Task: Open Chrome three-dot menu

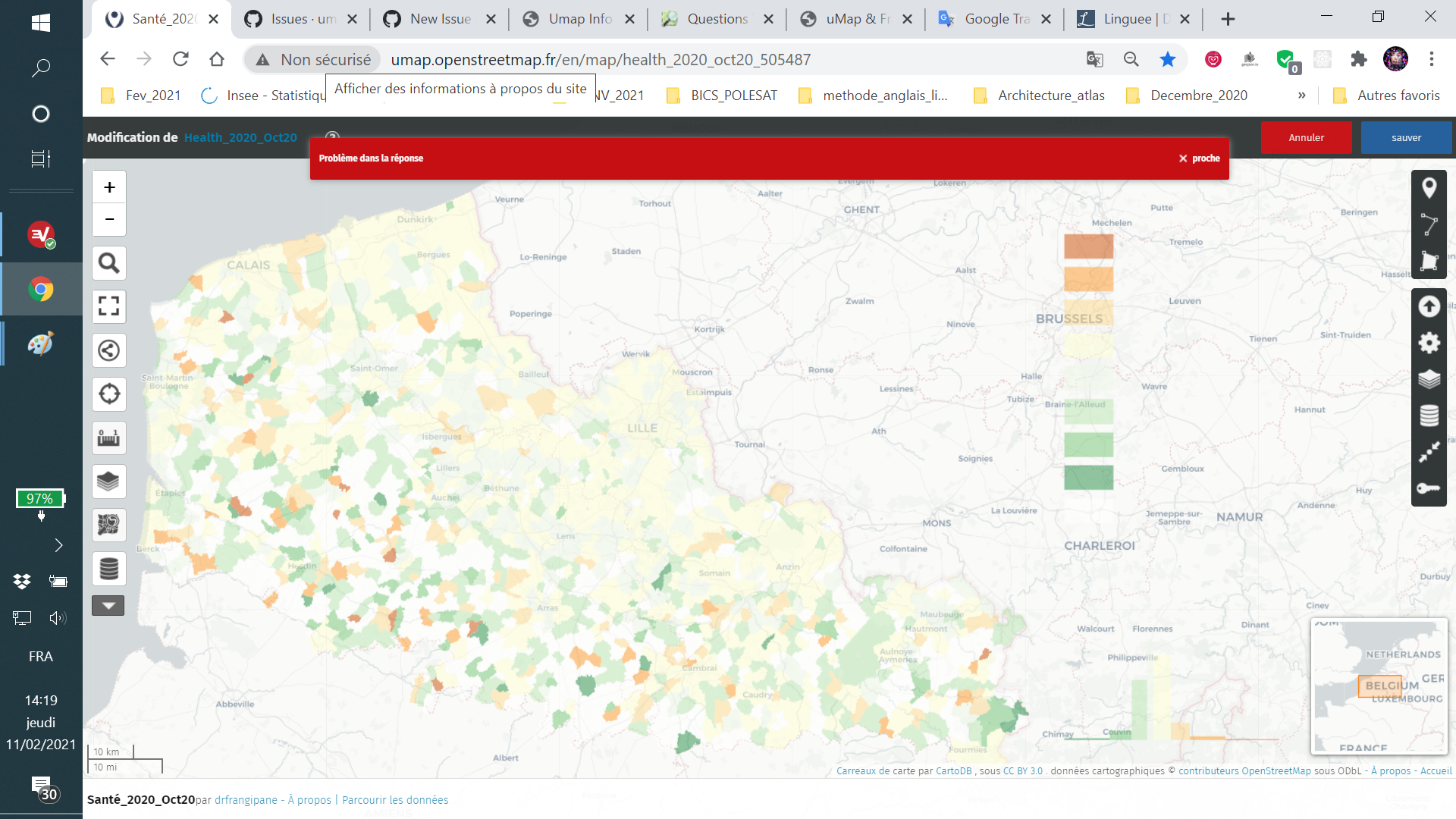Action: [1431, 59]
